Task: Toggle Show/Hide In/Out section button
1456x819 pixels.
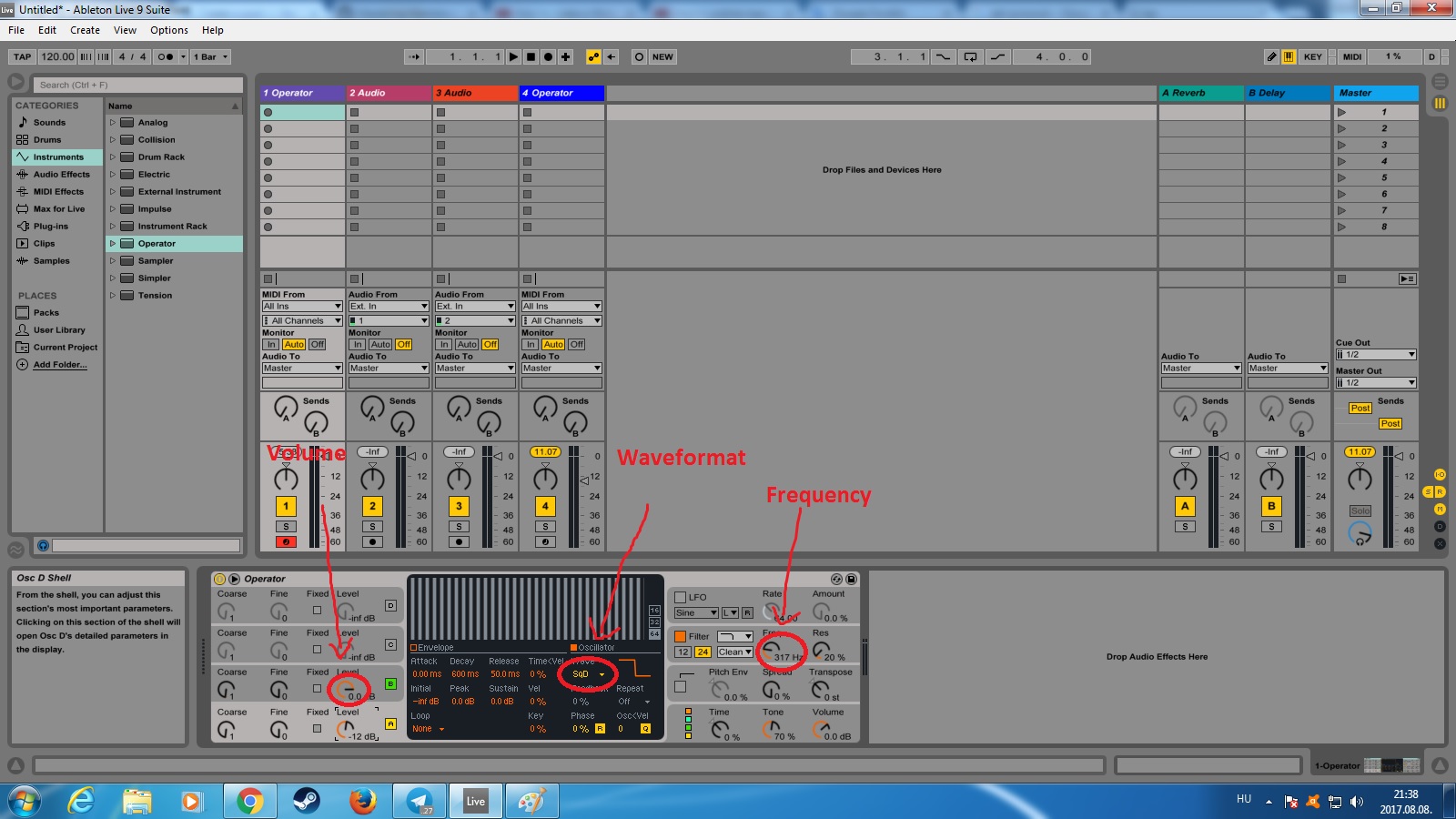Action: [x=1440, y=474]
